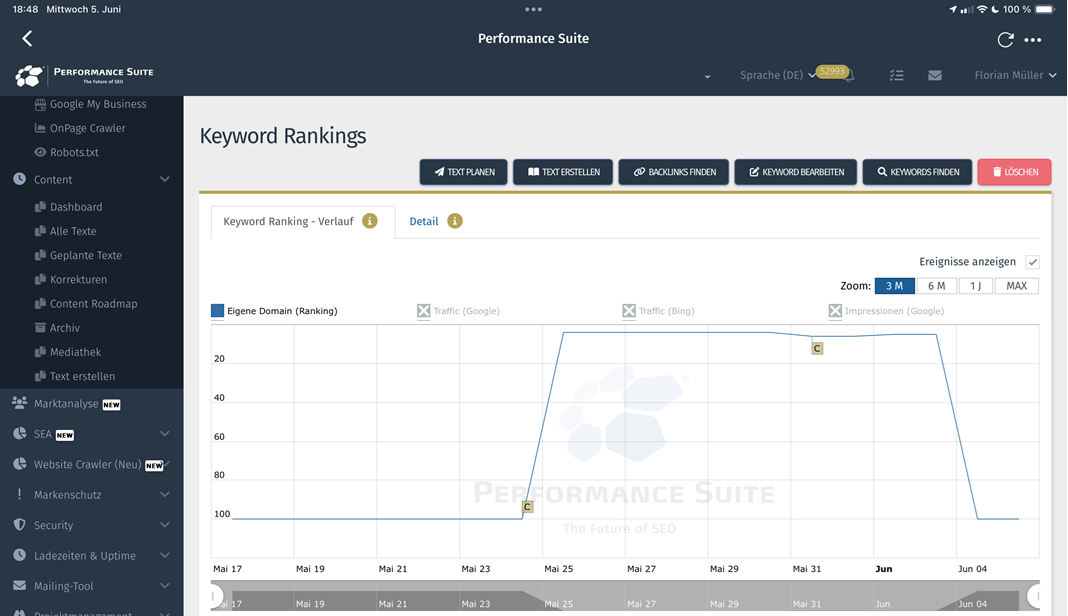
Task: Set chart zoom to 6 M
Action: coord(937,286)
